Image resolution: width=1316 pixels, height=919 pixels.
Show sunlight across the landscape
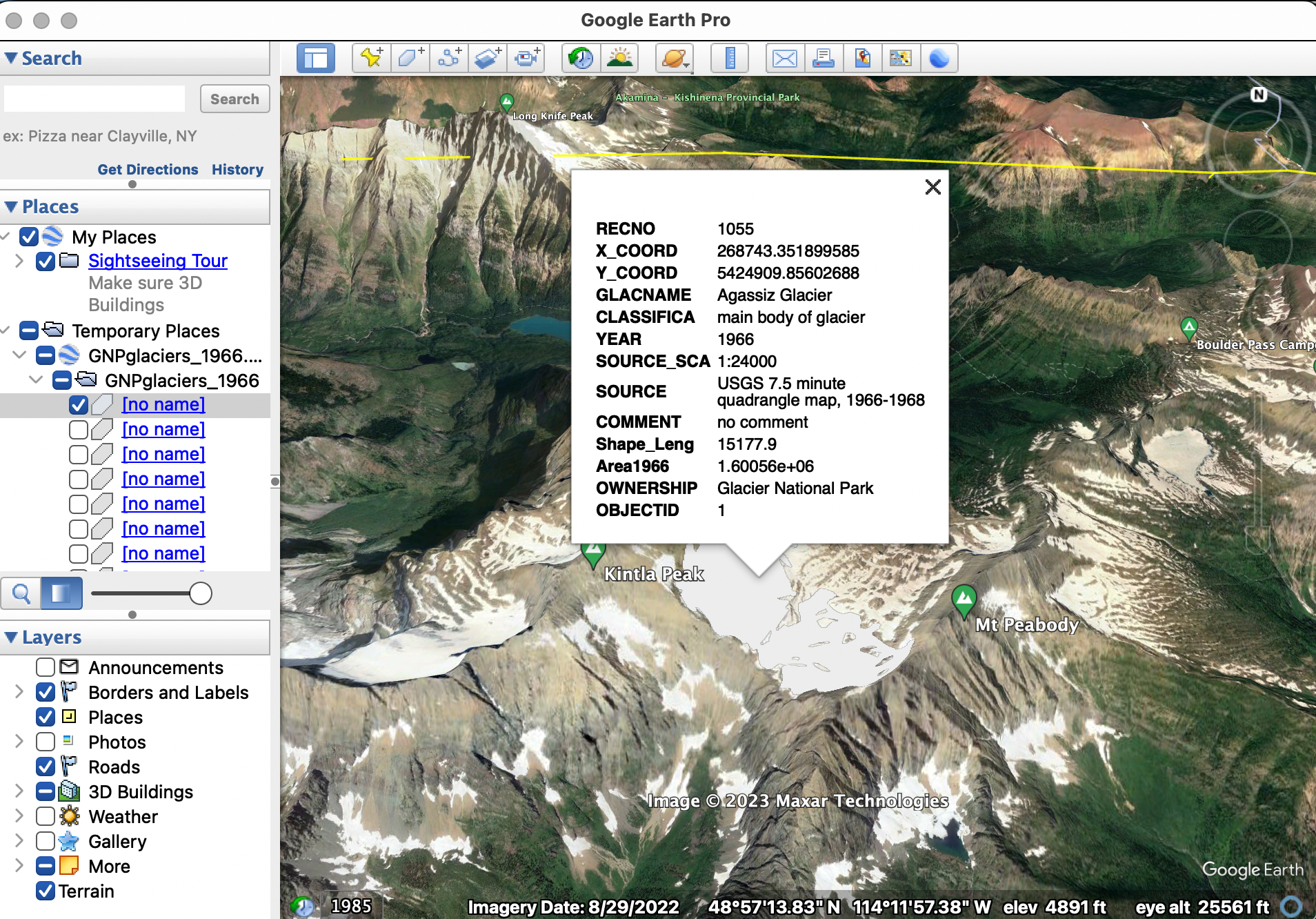(619, 58)
